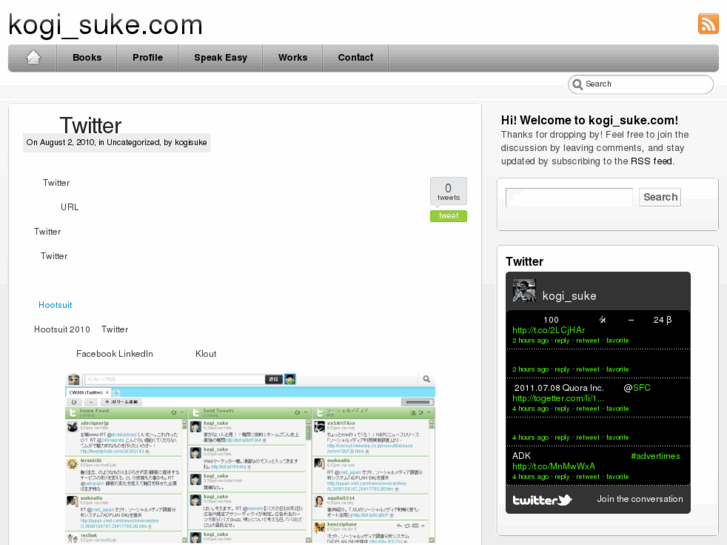
Task: Open the Profile menu item
Action: coord(147,58)
